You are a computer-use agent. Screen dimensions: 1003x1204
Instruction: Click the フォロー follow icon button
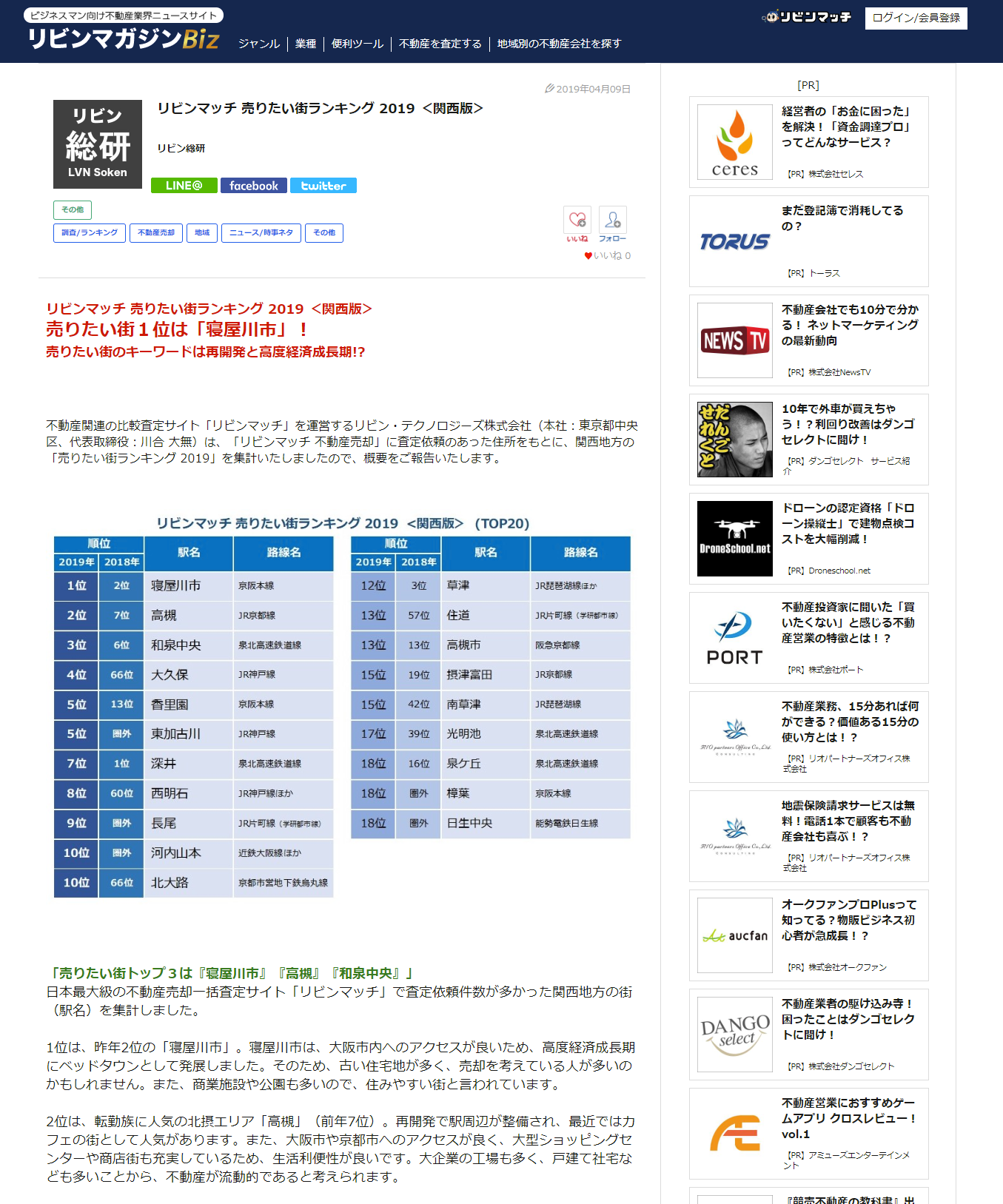click(x=612, y=224)
